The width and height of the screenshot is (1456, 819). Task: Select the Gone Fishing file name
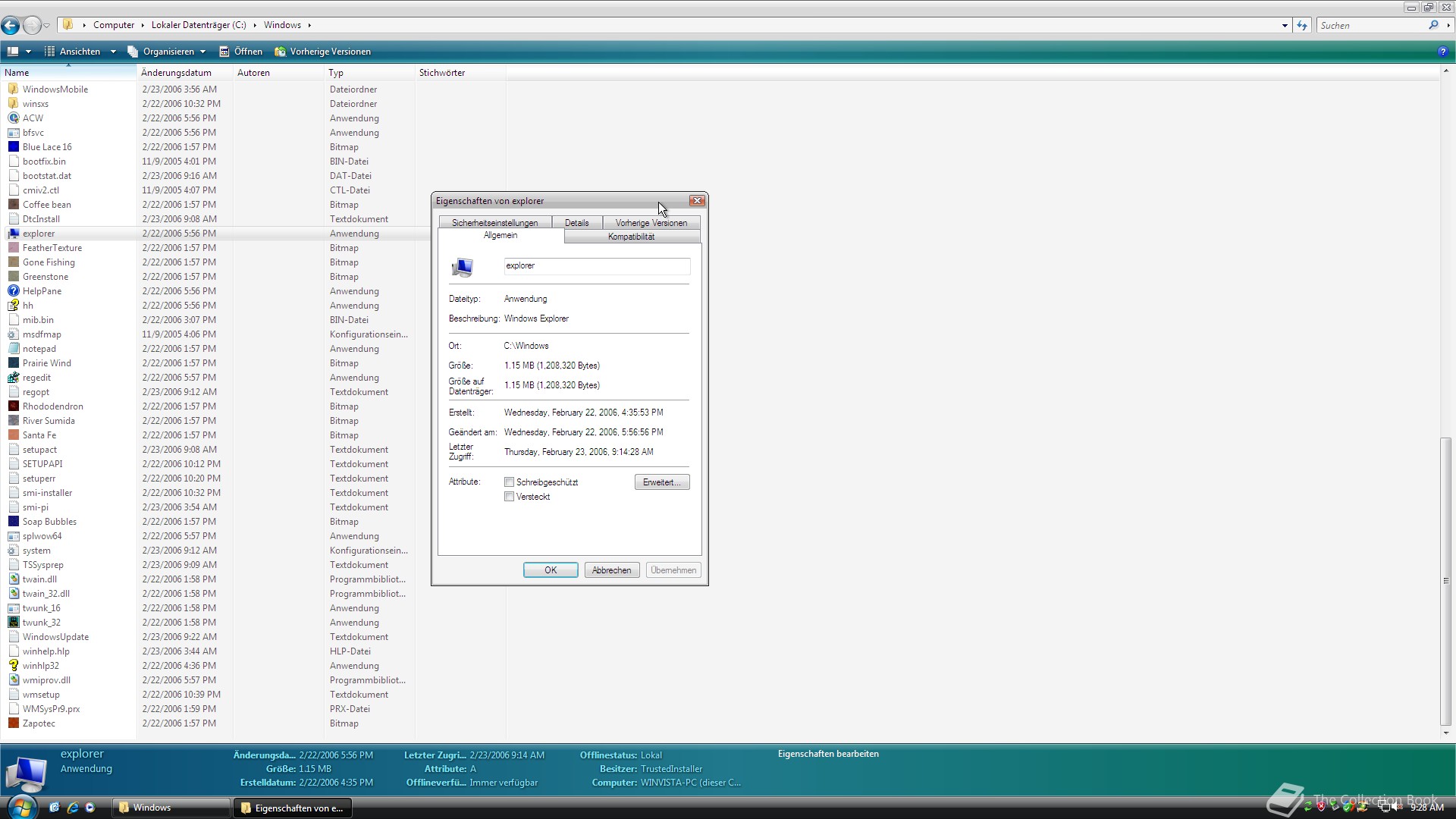[x=49, y=262]
